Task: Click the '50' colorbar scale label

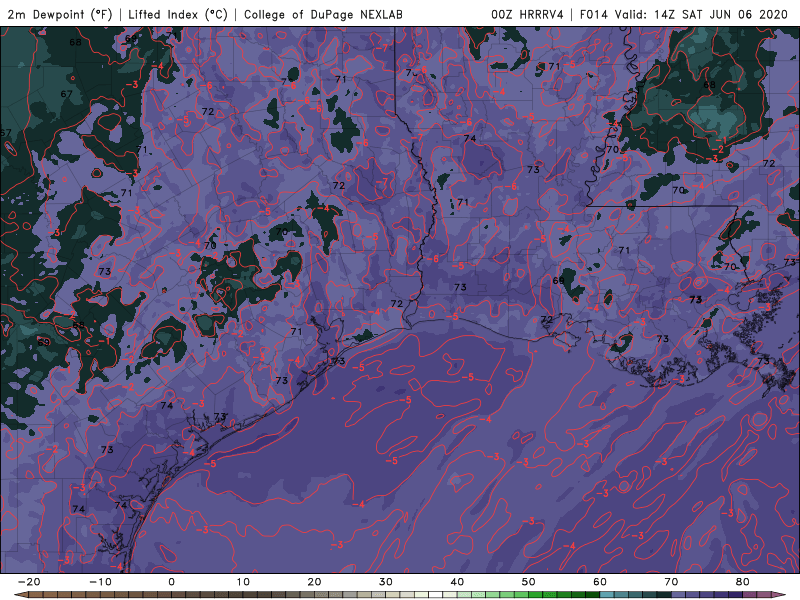Action: (529, 582)
